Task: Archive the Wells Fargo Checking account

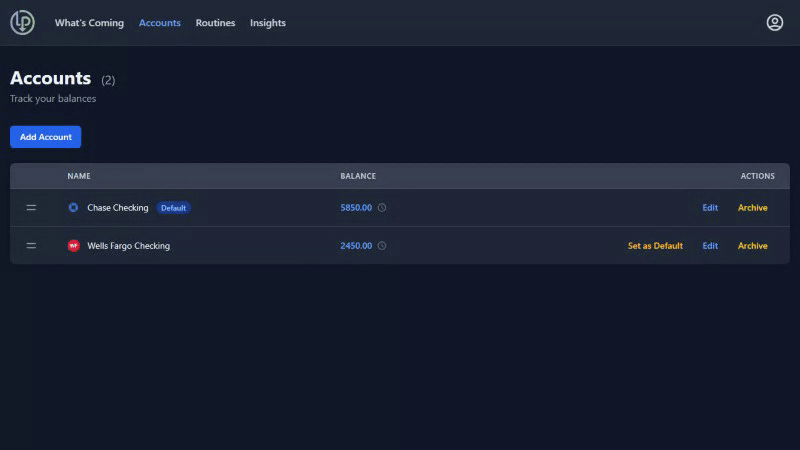Action: click(753, 246)
